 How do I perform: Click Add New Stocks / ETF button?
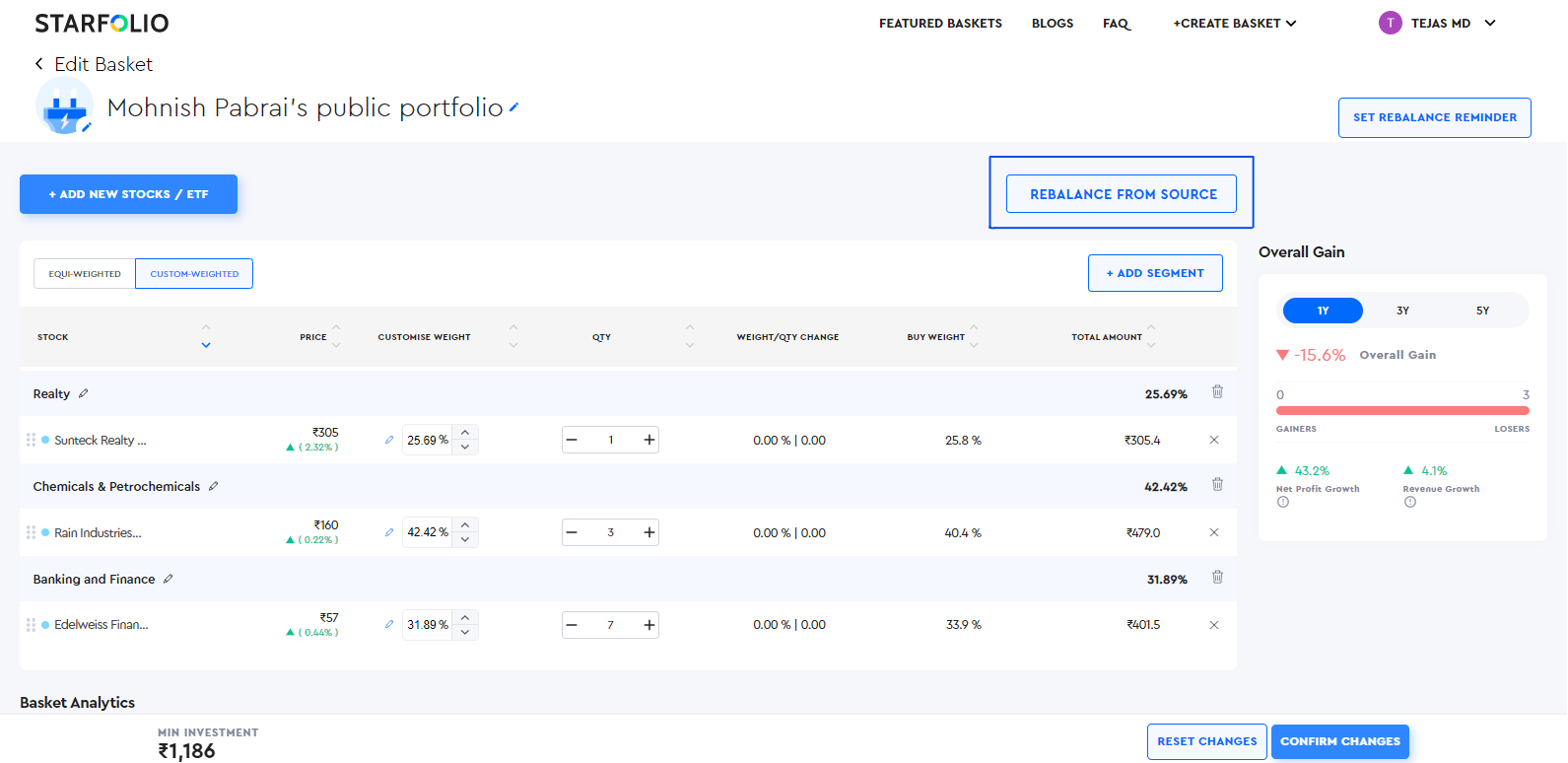click(x=128, y=194)
